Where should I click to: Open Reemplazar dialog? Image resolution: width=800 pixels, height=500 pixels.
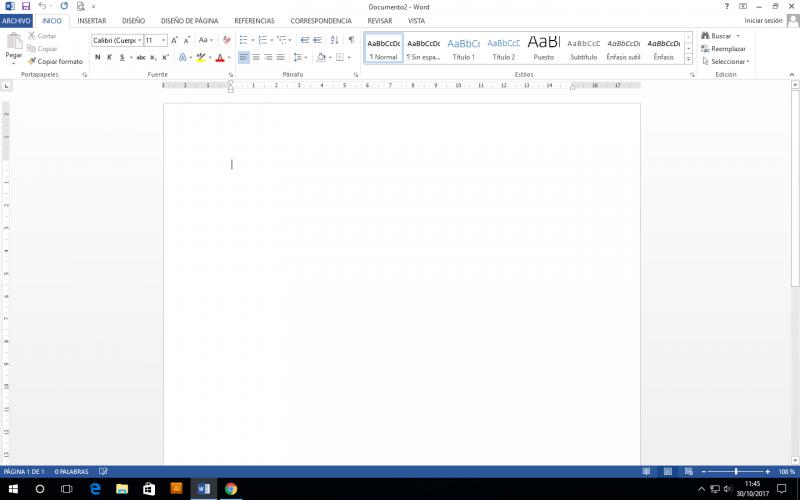tap(723, 48)
